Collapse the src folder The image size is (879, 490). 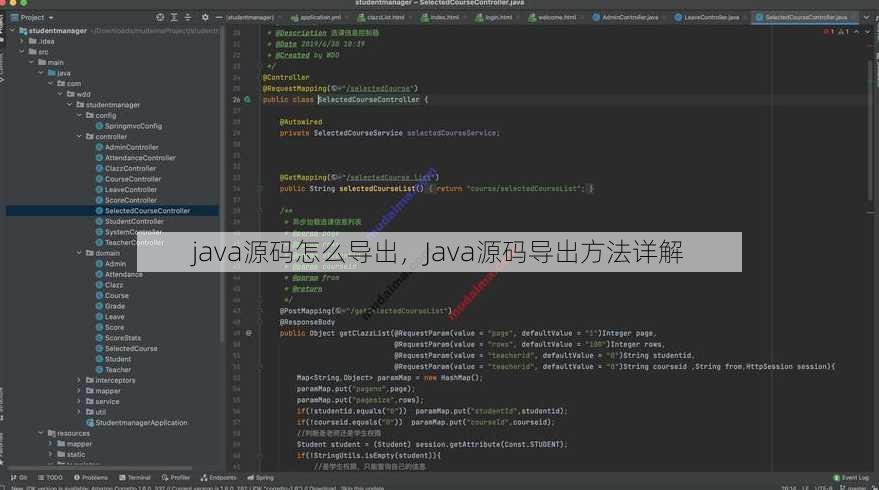[22, 52]
